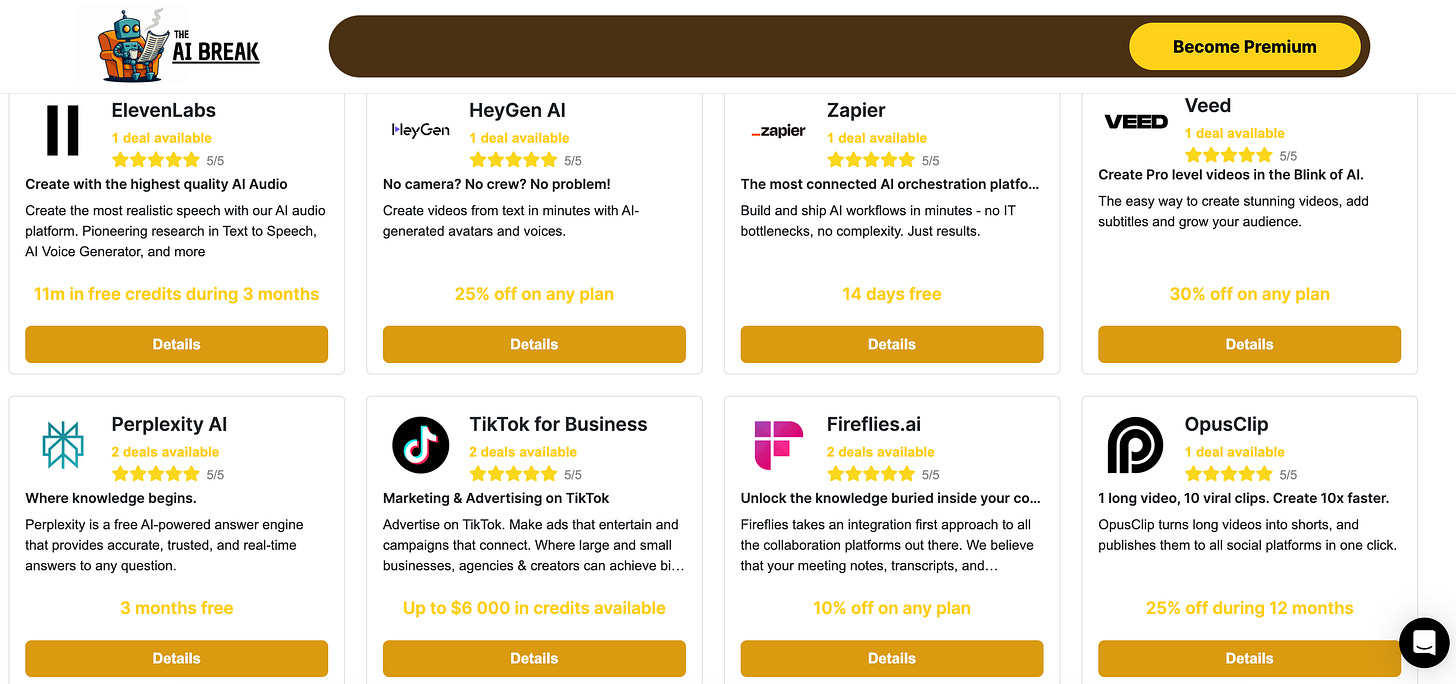The height and width of the screenshot is (684, 1456).
Task: Open Details for ElevenLabs deal
Action: [176, 344]
